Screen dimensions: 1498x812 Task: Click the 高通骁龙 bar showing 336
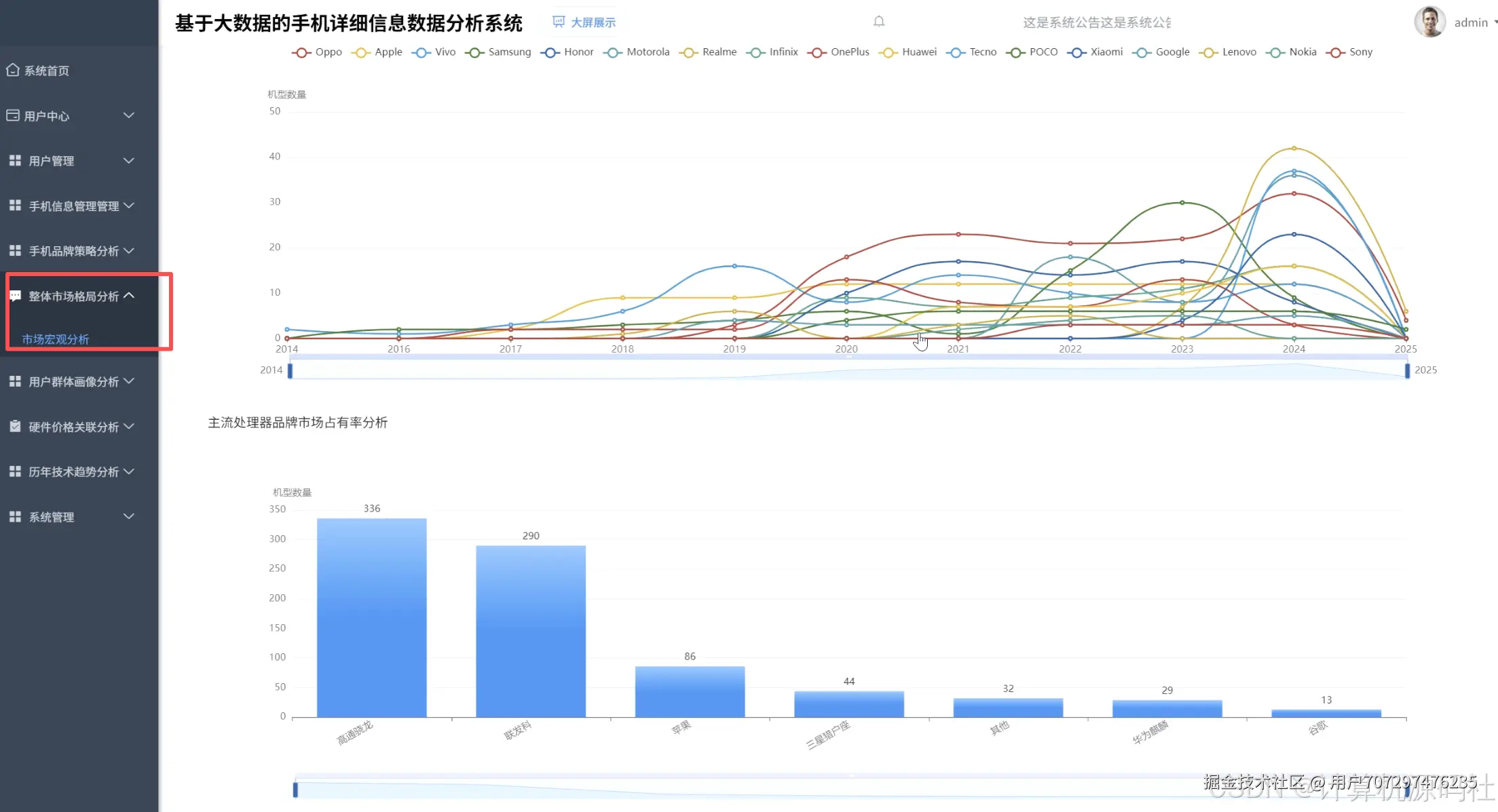[371, 617]
